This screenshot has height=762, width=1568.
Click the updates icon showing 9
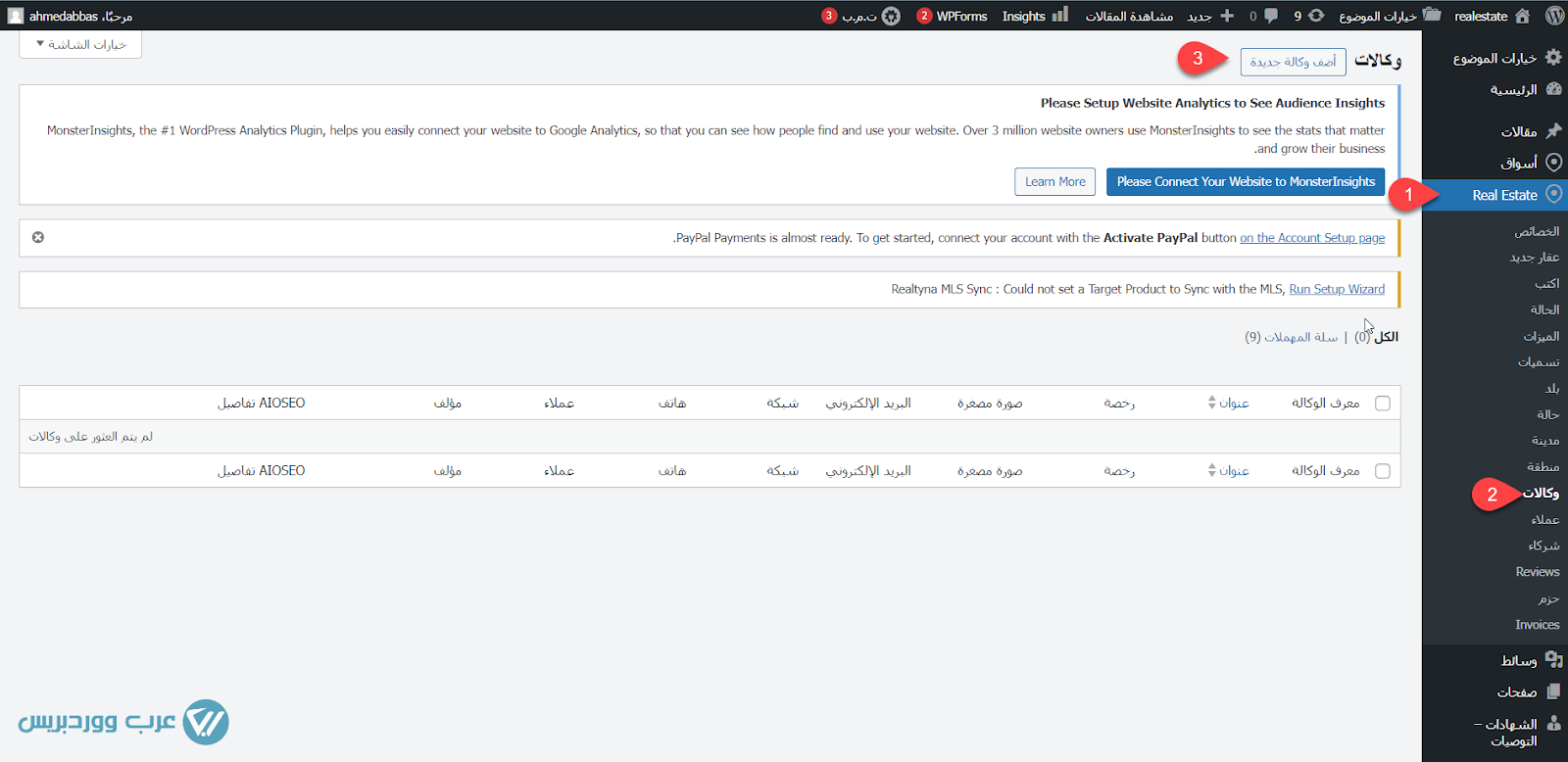[1315, 16]
